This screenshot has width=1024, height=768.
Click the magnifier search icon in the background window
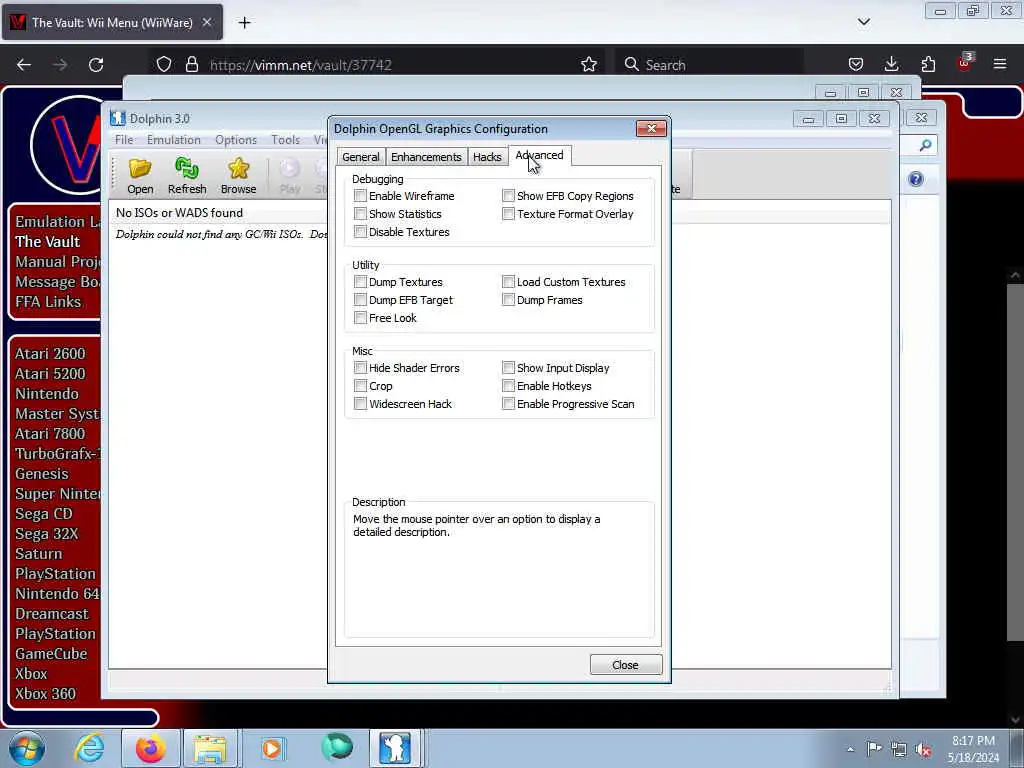925,146
